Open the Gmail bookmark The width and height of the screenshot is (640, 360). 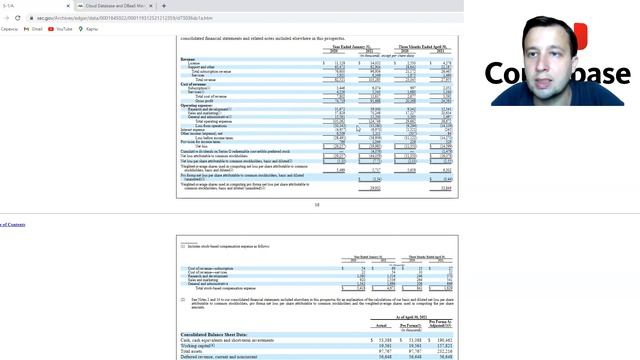click(33, 29)
